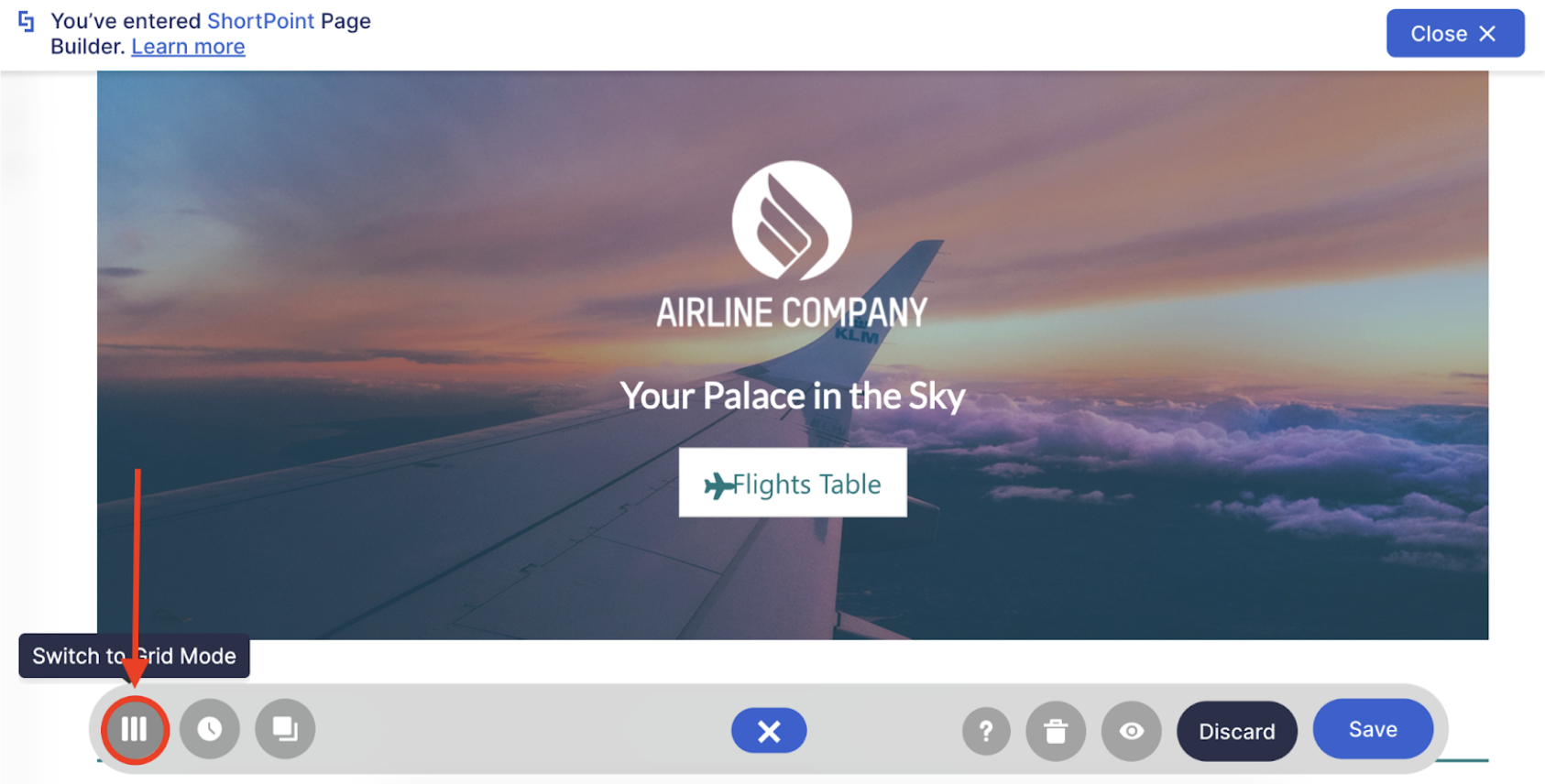
Task: Click the ShortPoint text in banner
Action: (x=260, y=21)
